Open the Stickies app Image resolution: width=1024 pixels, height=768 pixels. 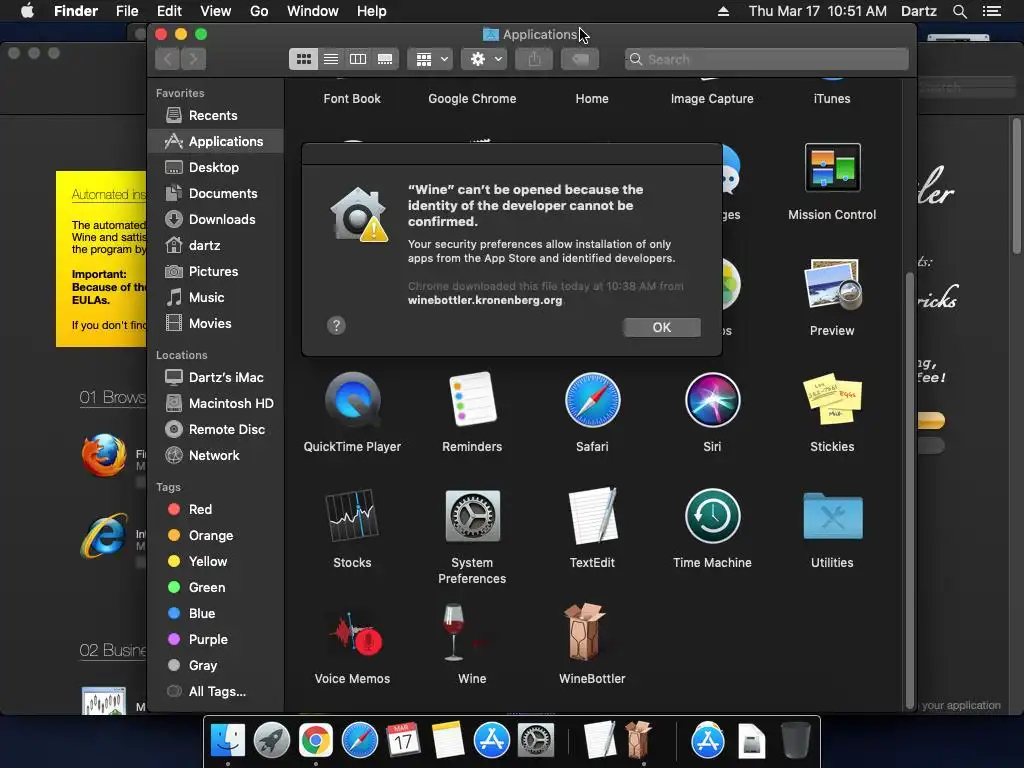(832, 400)
